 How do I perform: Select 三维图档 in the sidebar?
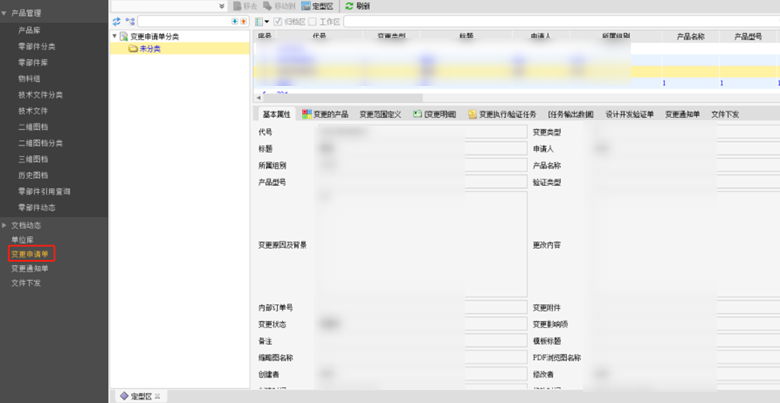(33, 159)
